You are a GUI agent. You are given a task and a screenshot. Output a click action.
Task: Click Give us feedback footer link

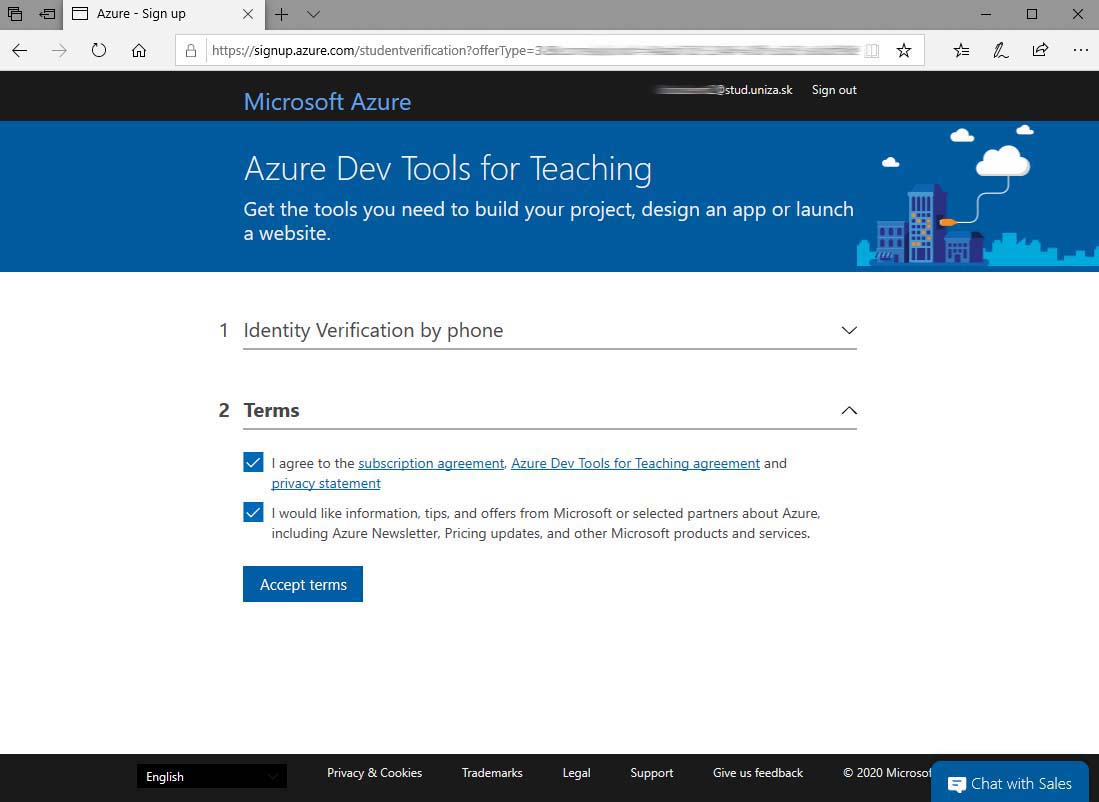point(758,773)
